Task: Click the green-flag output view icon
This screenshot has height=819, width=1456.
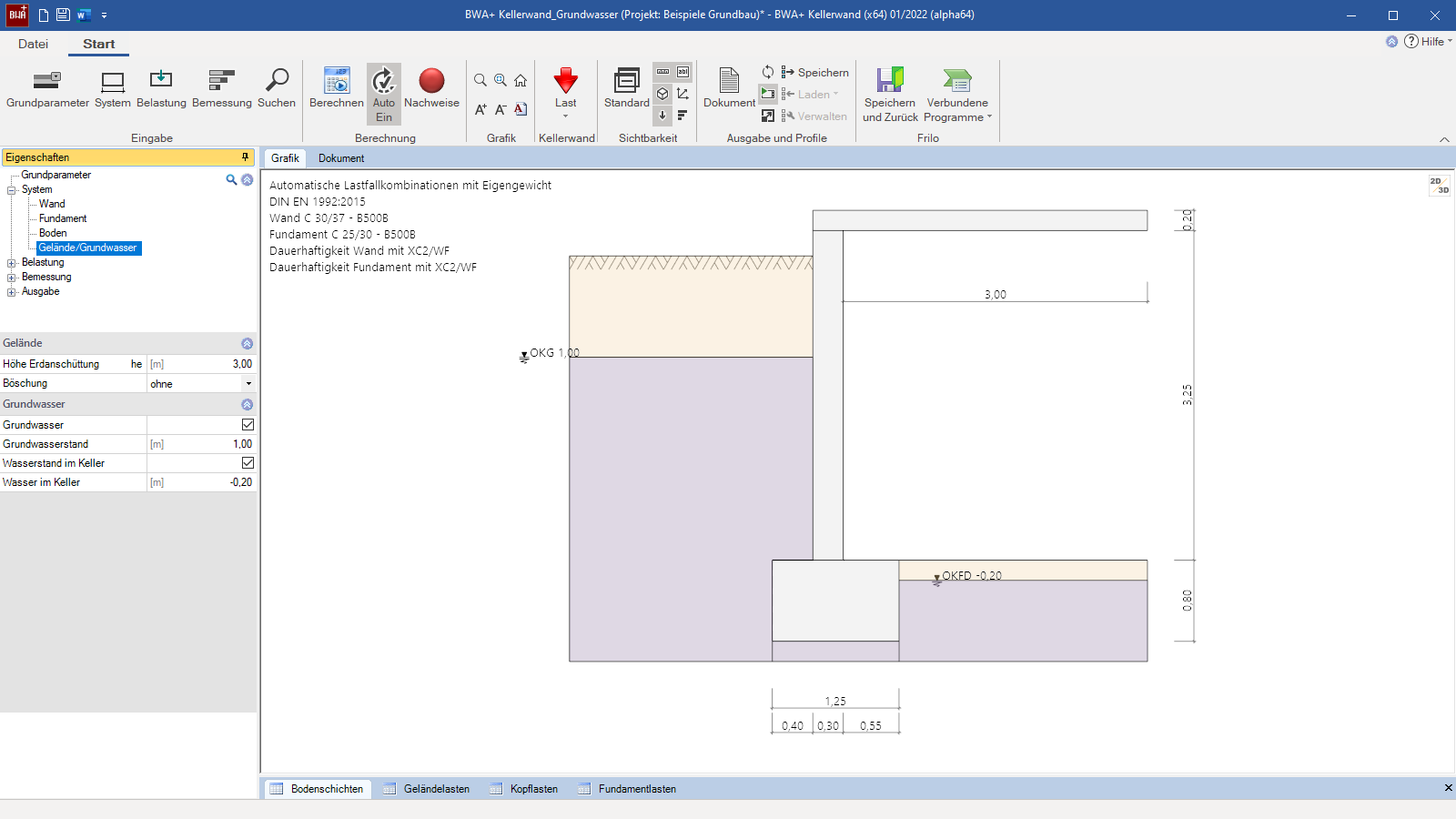Action: pyautogui.click(x=768, y=94)
